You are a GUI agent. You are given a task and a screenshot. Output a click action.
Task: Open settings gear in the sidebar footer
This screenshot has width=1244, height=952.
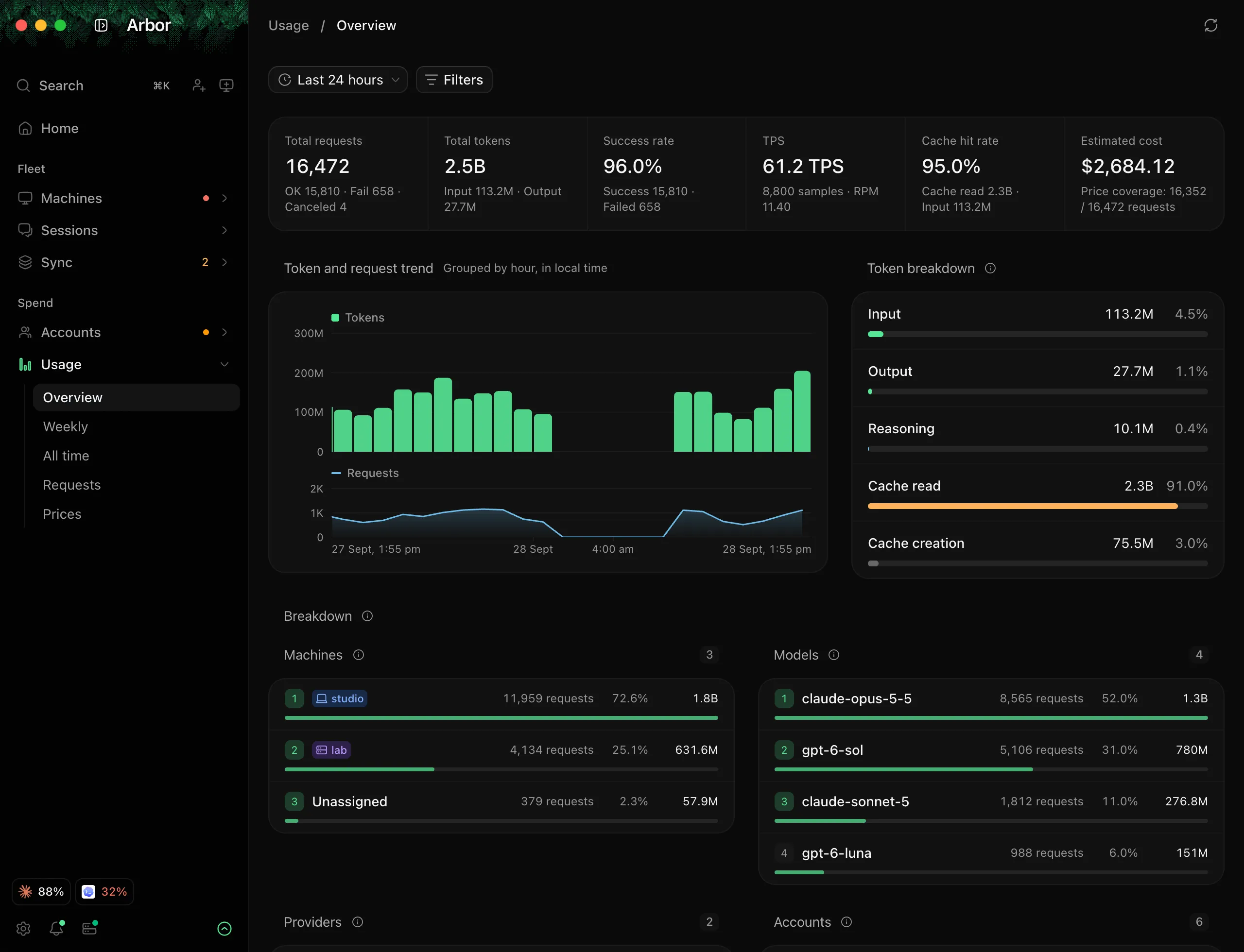point(23,928)
